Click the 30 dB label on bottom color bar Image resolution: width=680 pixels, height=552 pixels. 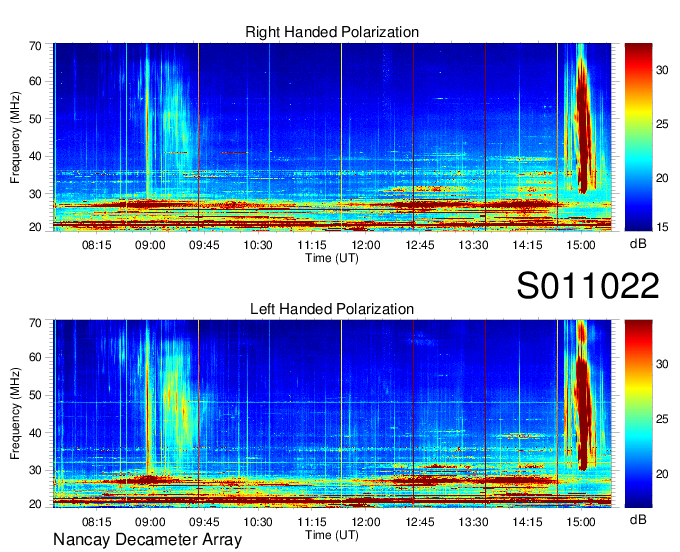pos(662,364)
